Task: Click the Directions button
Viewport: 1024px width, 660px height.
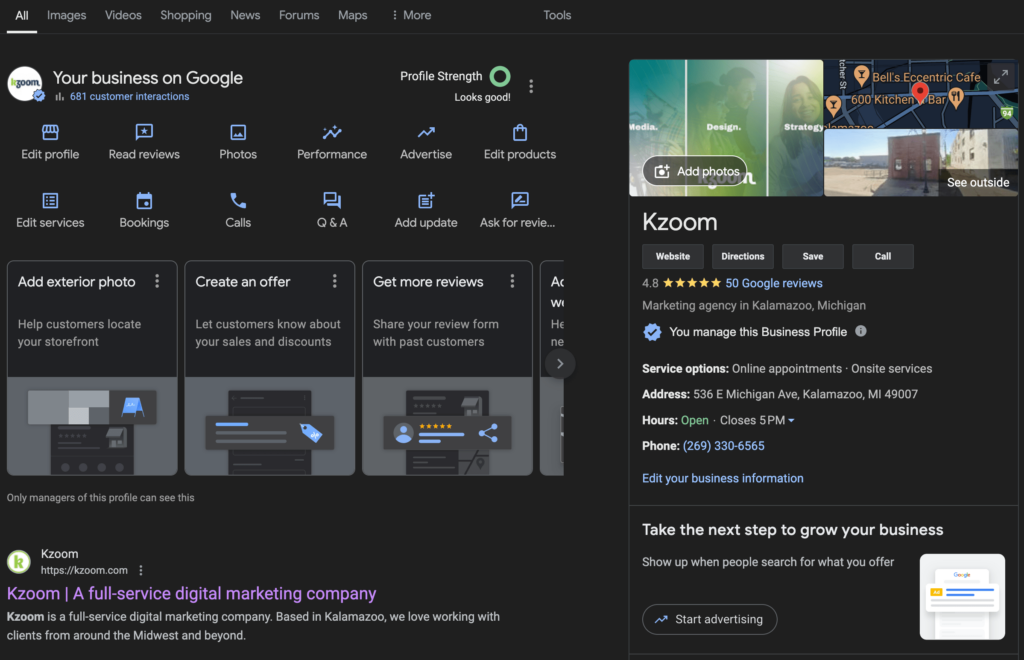Action: [743, 257]
